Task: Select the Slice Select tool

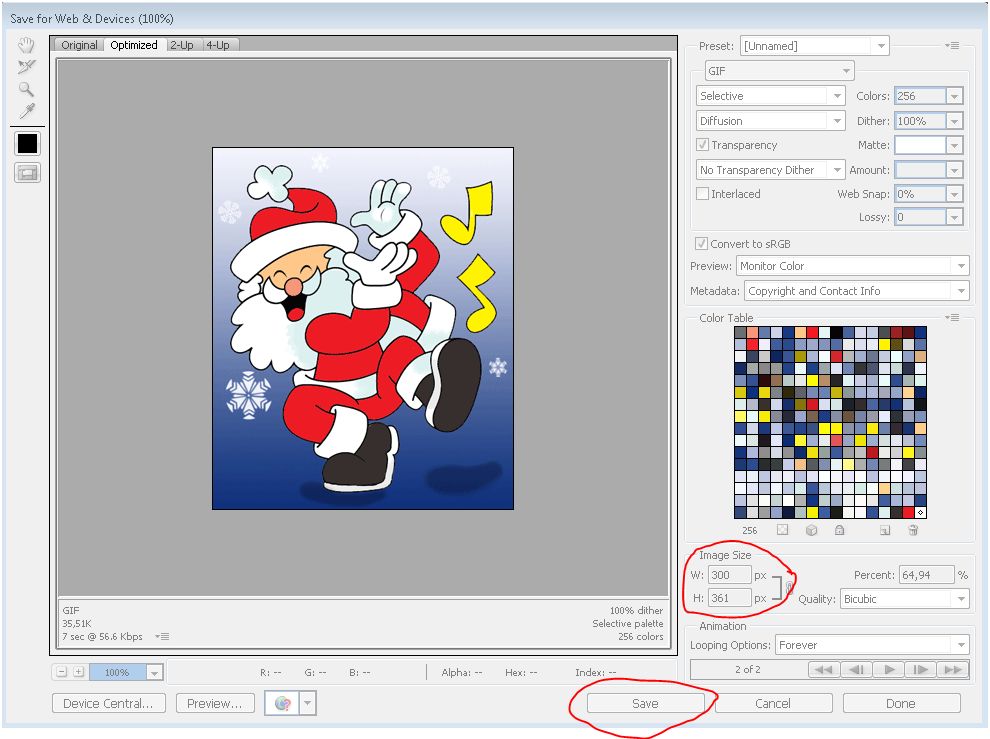Action: (x=27, y=67)
